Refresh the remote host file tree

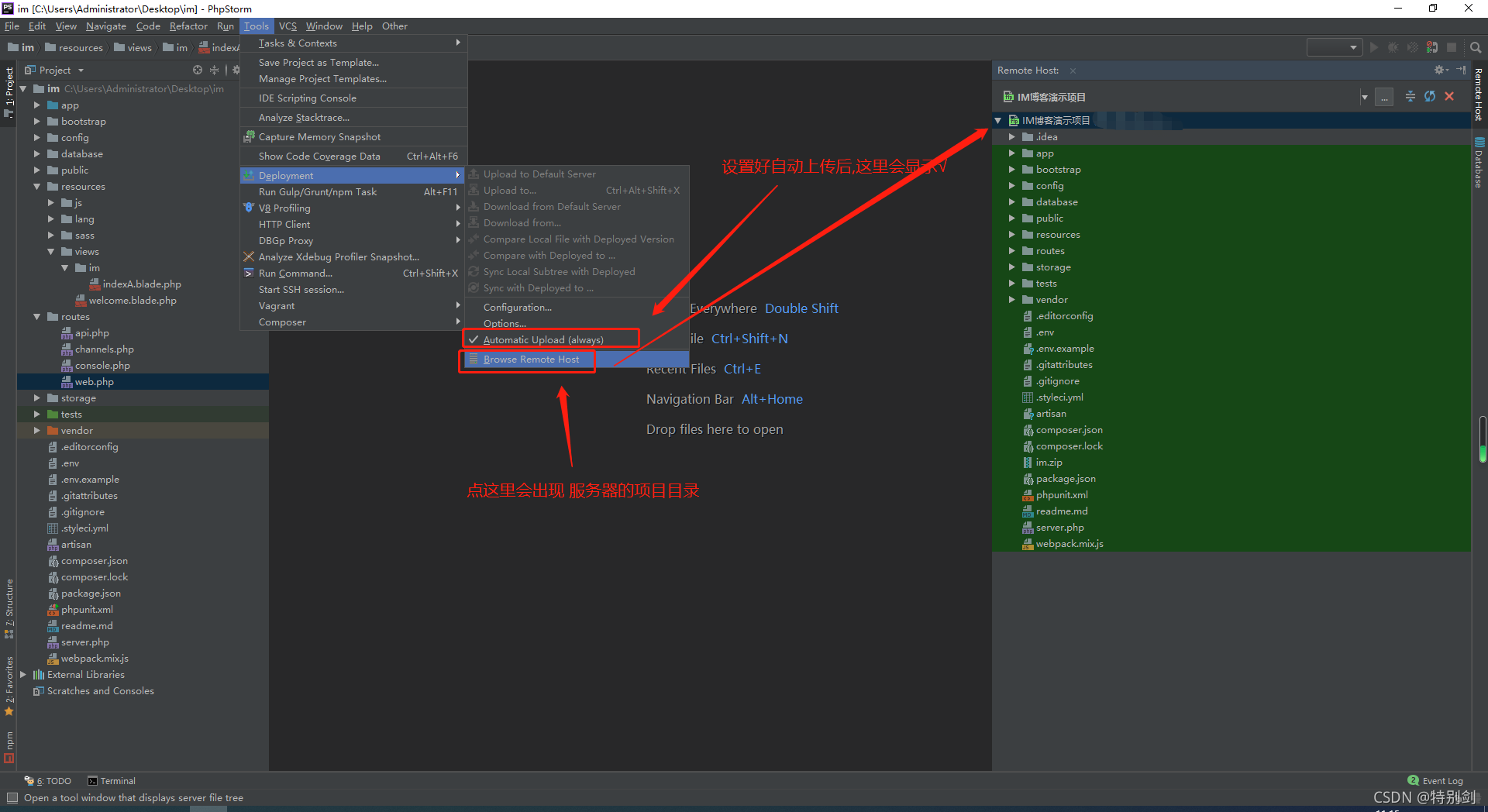[1430, 97]
